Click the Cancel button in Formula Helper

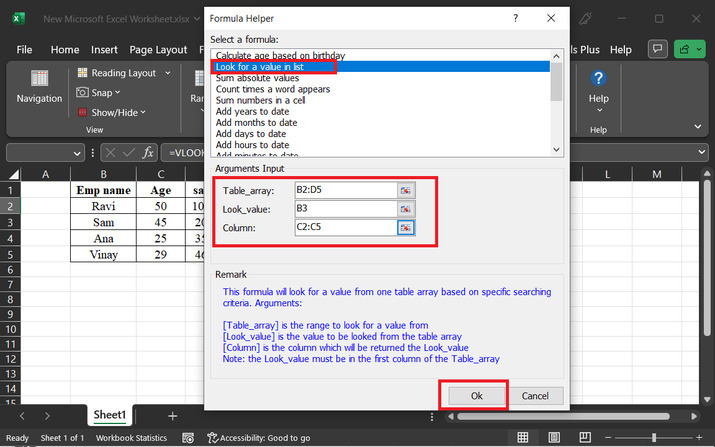[535, 396]
